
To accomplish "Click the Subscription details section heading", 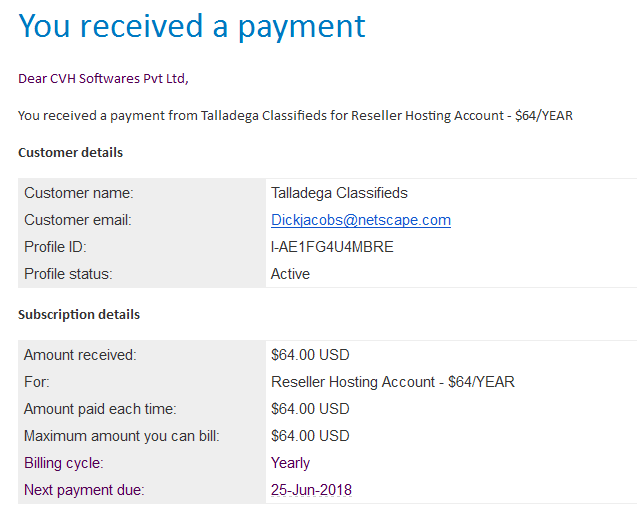I will [79, 315].
